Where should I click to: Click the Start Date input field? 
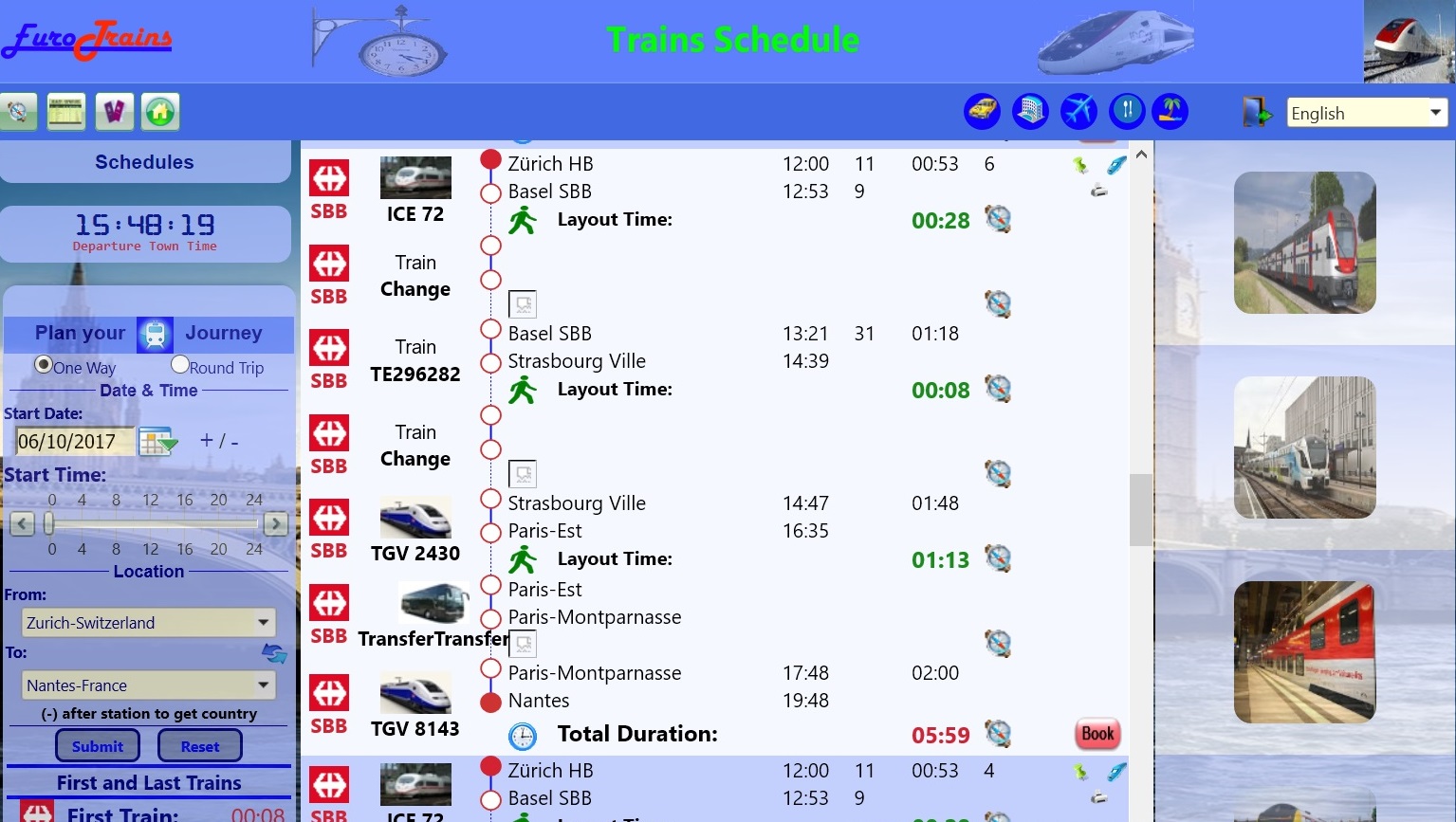pos(75,442)
